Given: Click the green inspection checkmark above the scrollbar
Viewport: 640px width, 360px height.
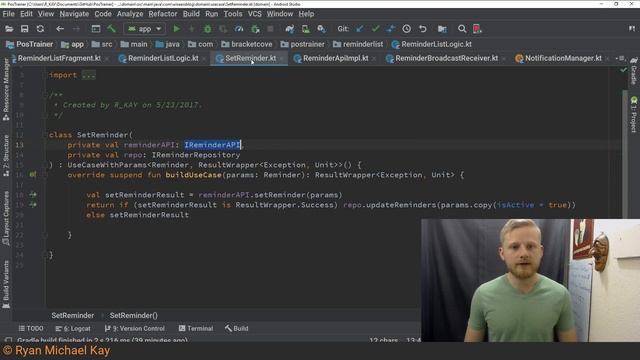Looking at the screenshot, I should 623,70.
